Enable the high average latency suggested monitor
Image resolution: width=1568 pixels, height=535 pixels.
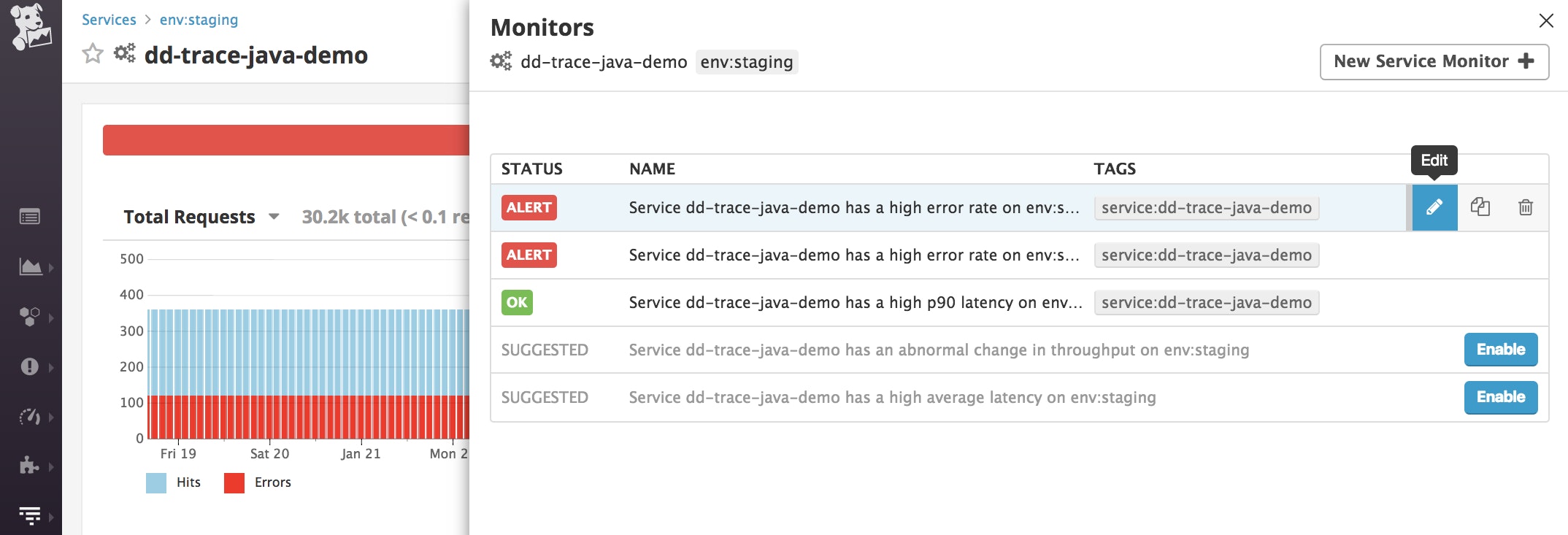1500,397
